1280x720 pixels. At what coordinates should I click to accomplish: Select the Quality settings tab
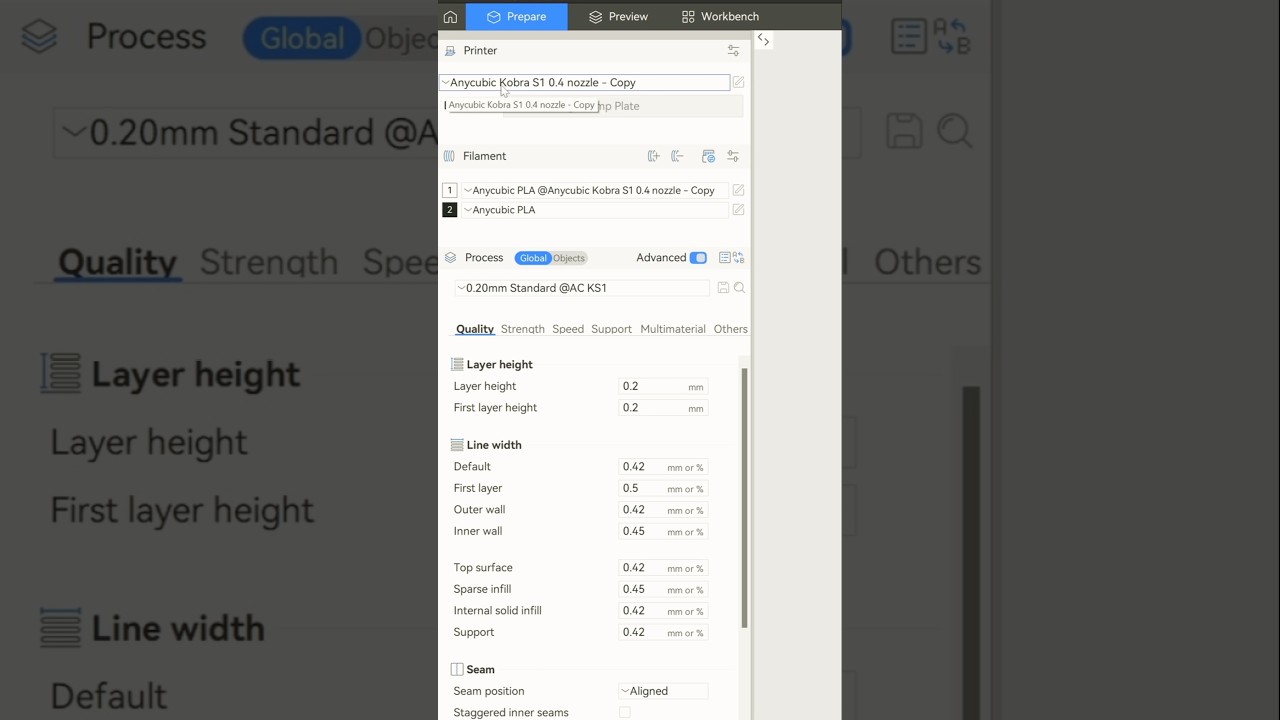pos(475,329)
